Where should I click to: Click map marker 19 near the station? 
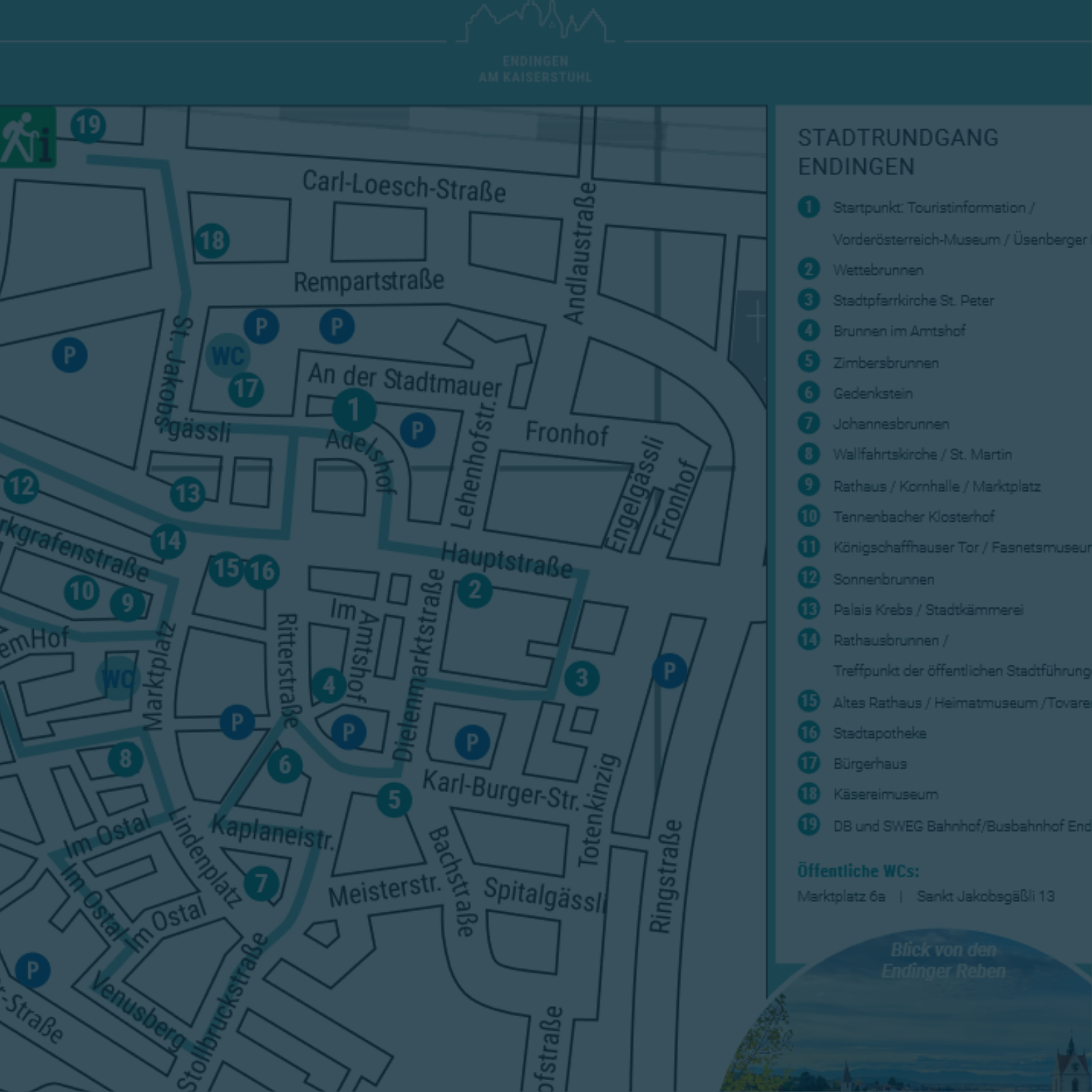pos(88,125)
